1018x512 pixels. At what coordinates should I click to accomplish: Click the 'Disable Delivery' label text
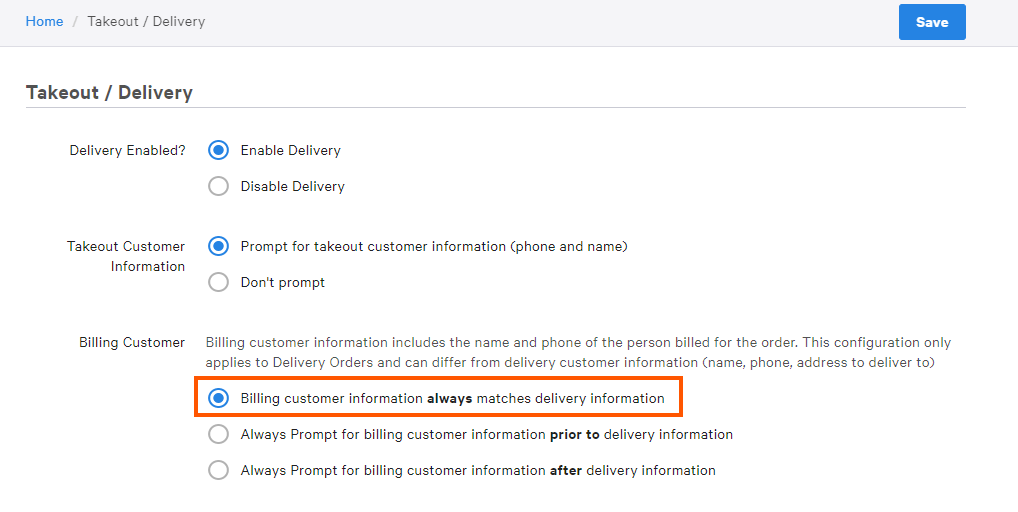pyautogui.click(x=292, y=186)
